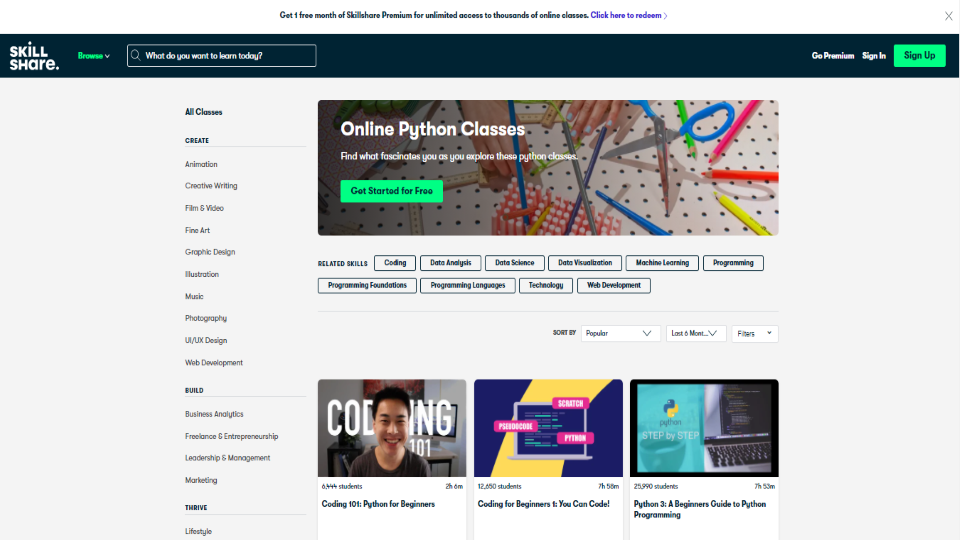Select the Data Visualization skill tag
This screenshot has width=960, height=540.
click(x=585, y=263)
